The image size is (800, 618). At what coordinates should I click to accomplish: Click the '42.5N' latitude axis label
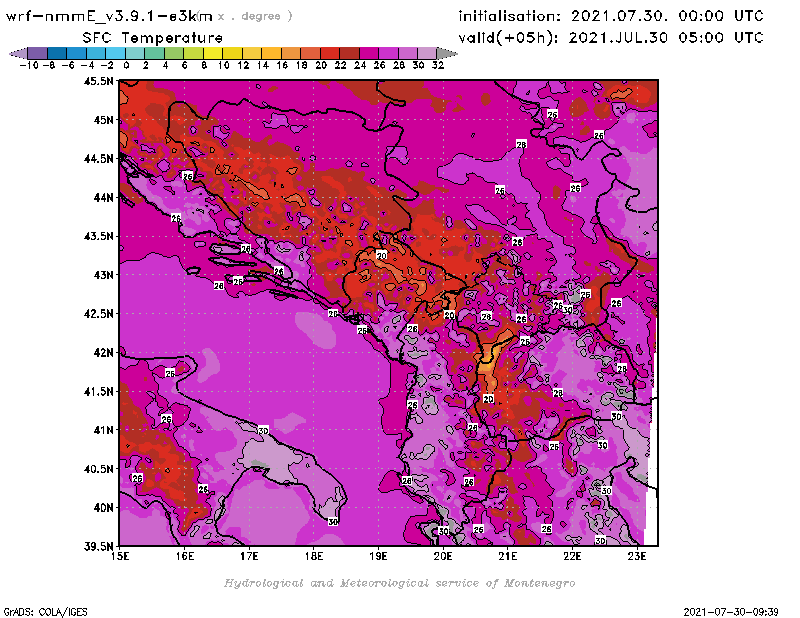99,314
